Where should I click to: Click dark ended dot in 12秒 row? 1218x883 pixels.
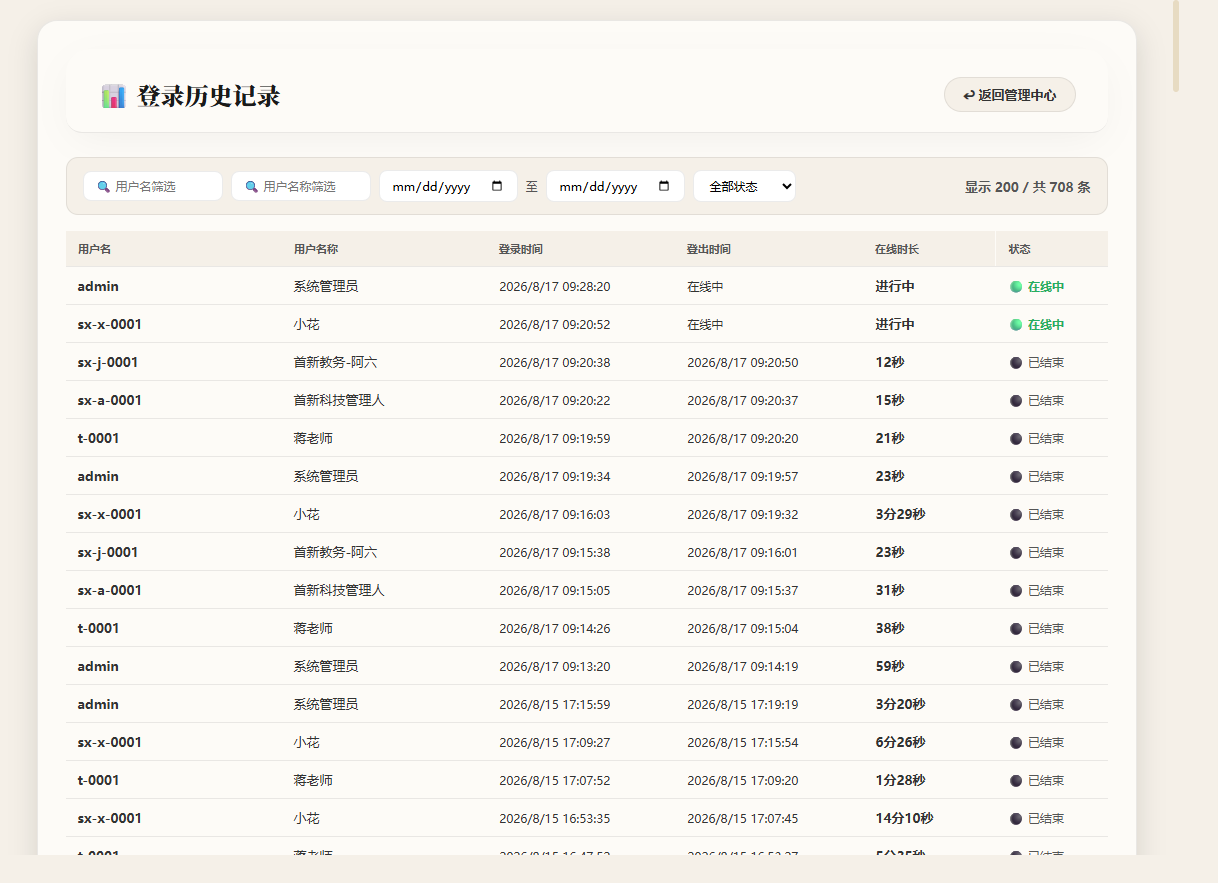1016,363
